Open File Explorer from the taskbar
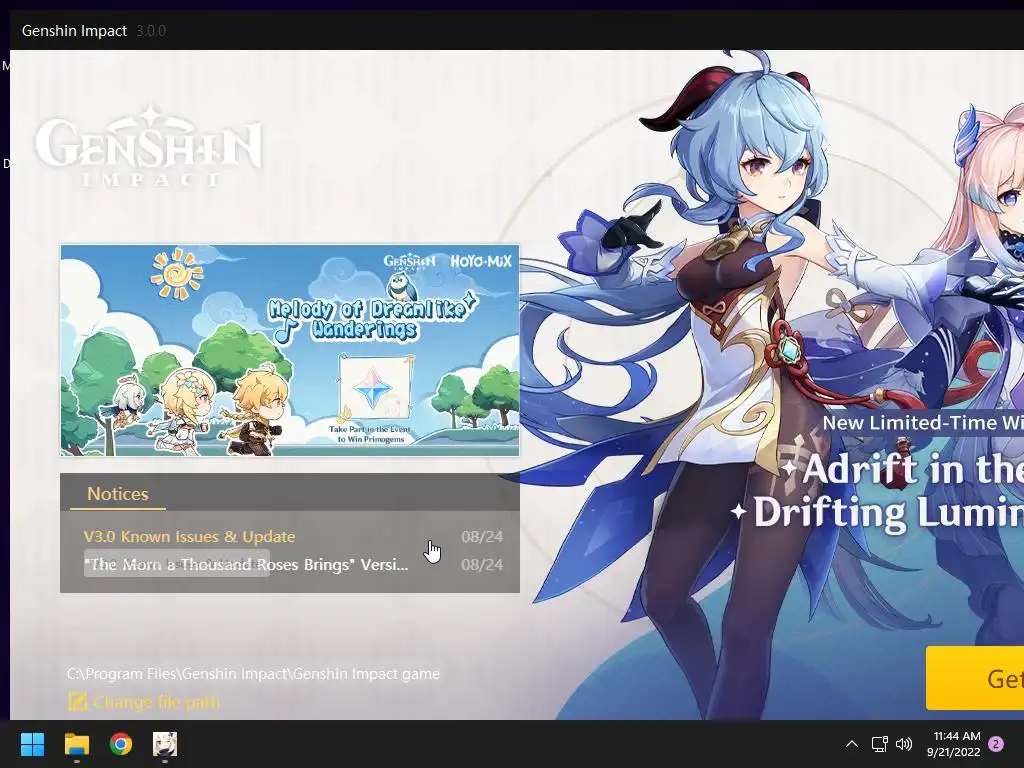The height and width of the screenshot is (768, 1024). tap(76, 744)
